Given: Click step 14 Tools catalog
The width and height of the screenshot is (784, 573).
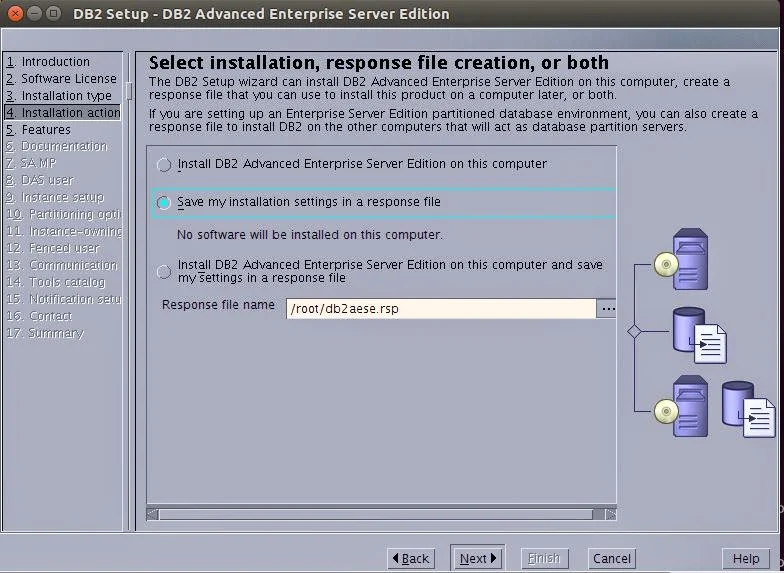Looking at the screenshot, I should [x=56, y=282].
